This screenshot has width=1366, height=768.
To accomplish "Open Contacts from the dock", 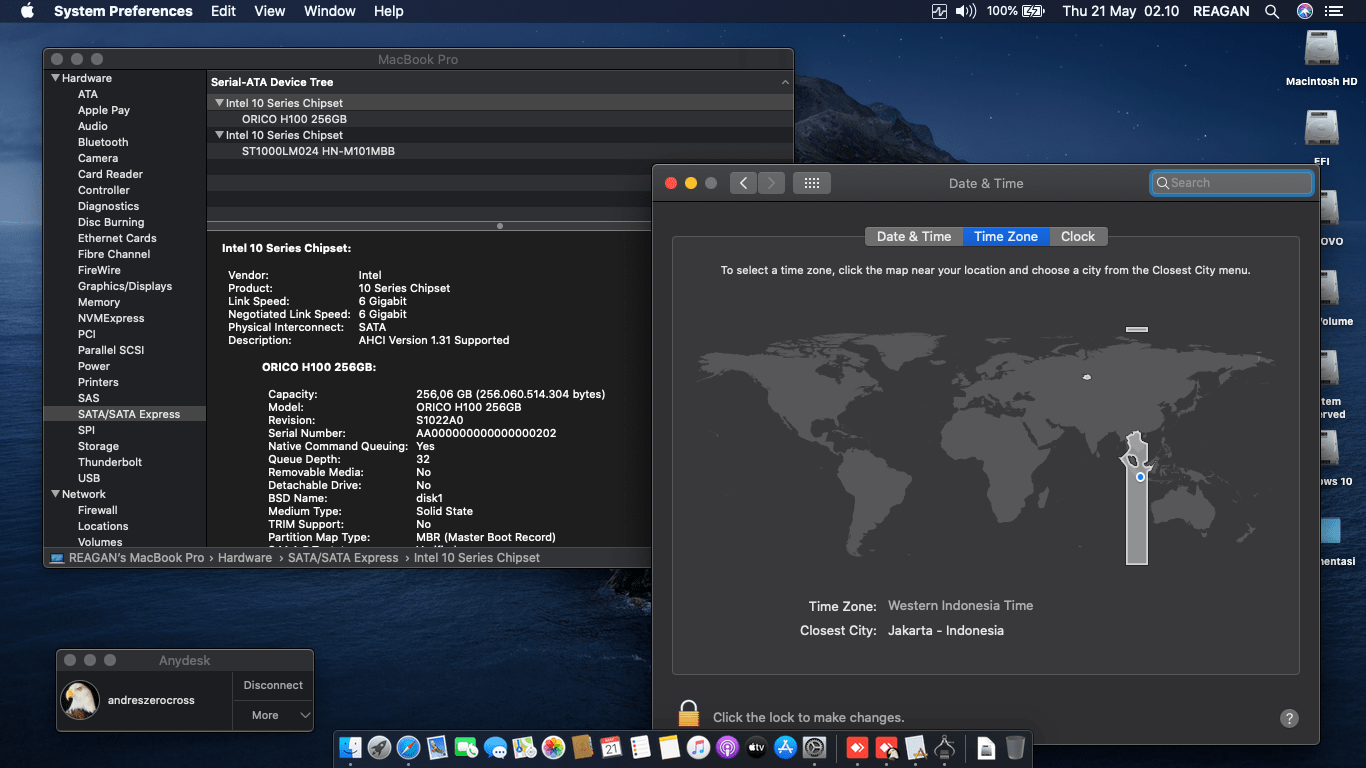I will [x=582, y=747].
